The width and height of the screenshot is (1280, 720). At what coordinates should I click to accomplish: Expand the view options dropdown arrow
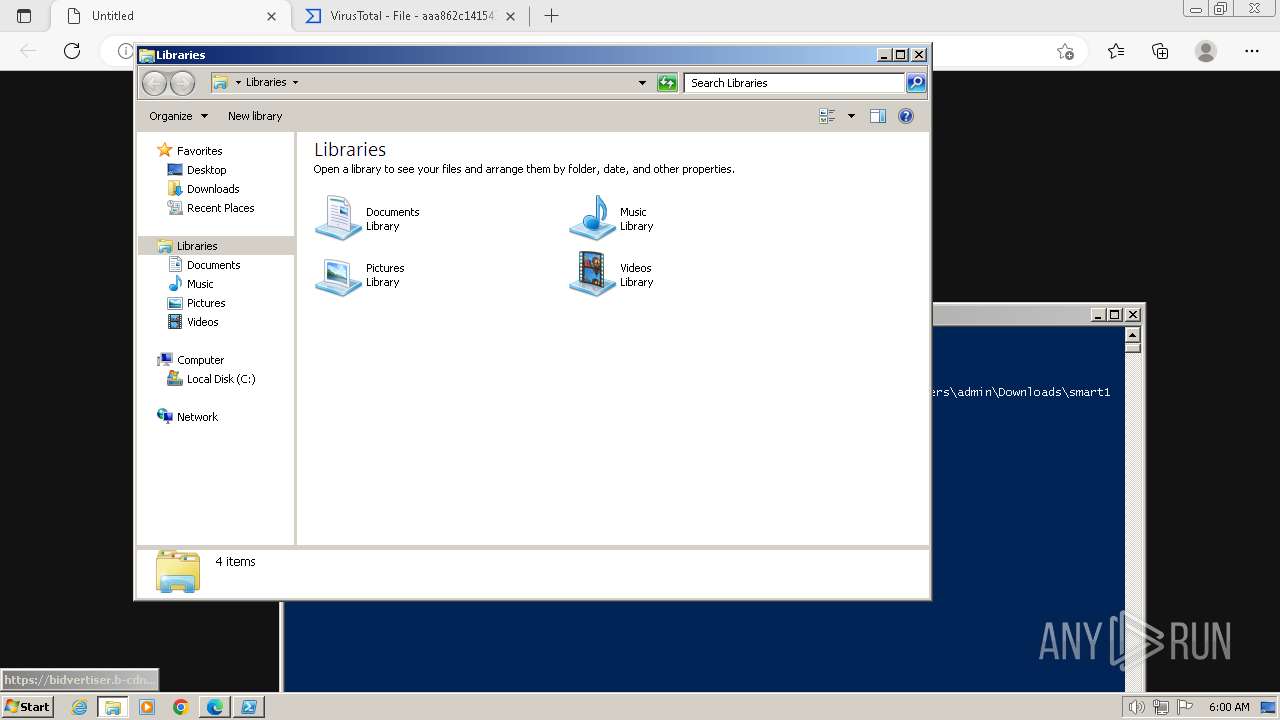click(851, 116)
